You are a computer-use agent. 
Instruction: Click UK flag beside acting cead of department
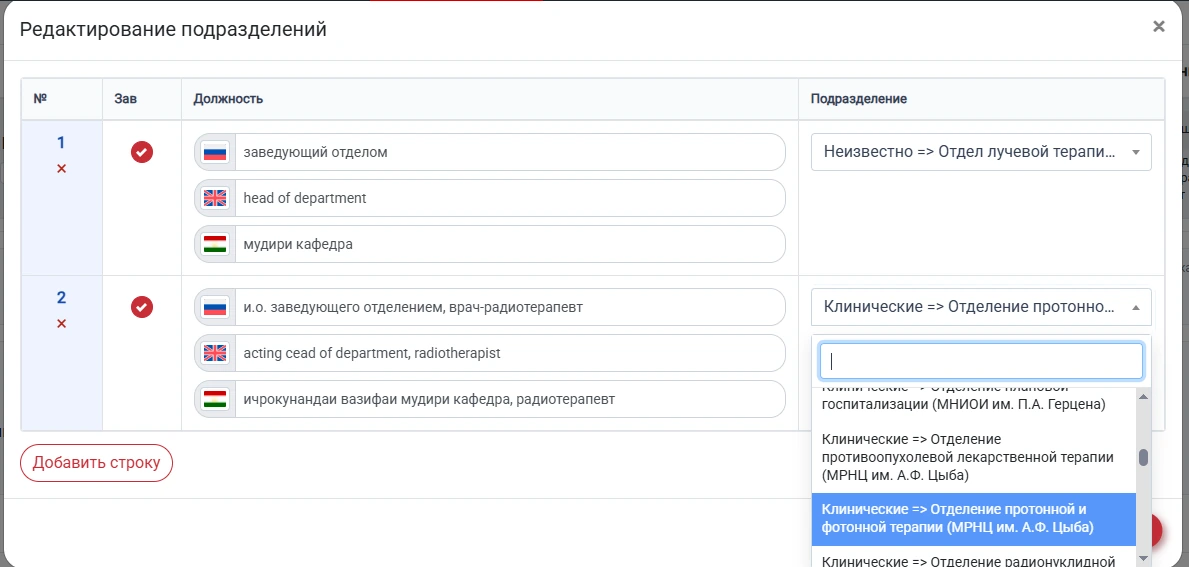[215, 353]
